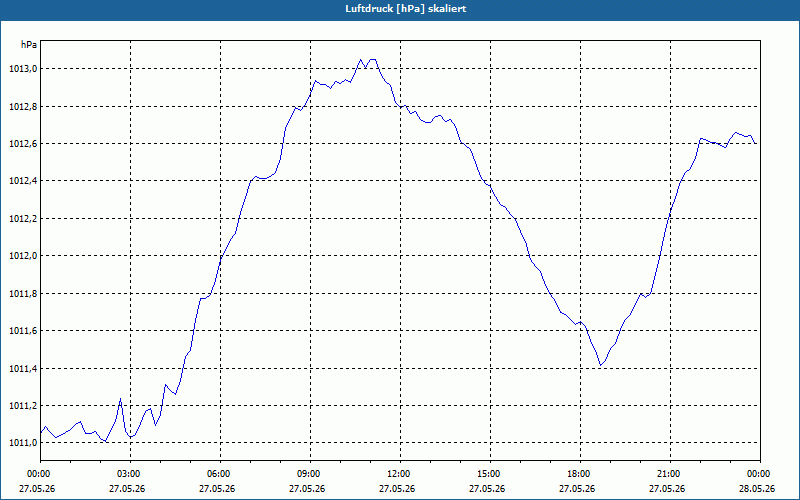Select the 28.05.26 date label
This screenshot has width=800, height=500.
[757, 489]
